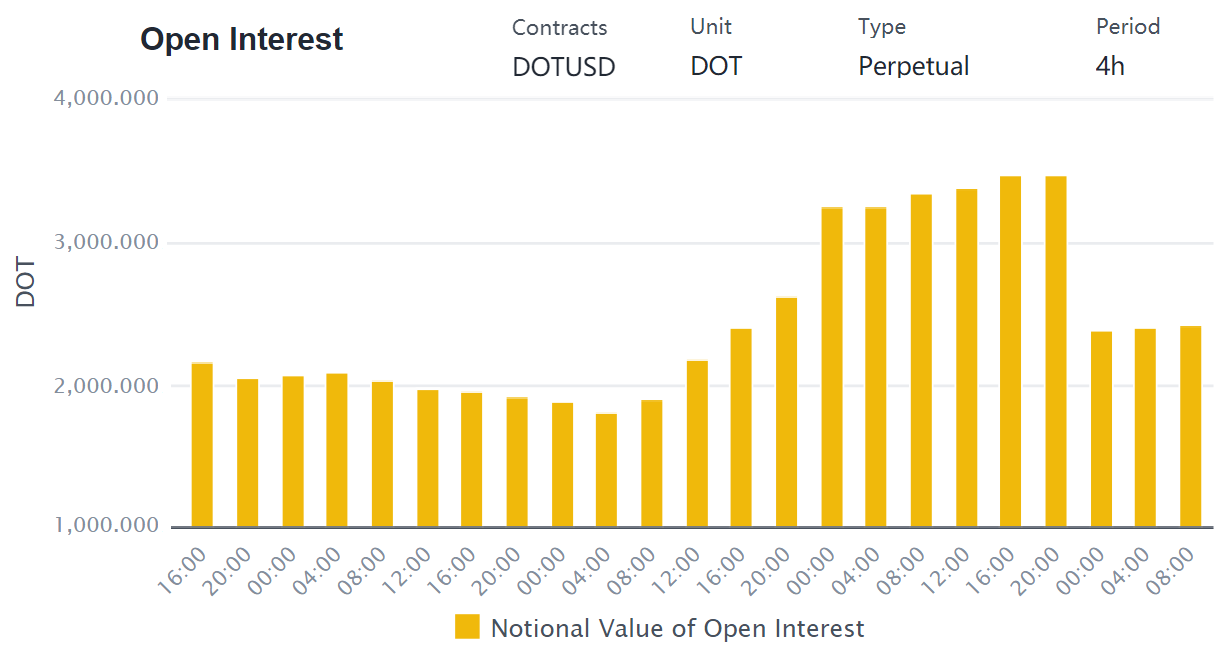
Task: Click the yellow legend color swatch
Action: (x=467, y=627)
